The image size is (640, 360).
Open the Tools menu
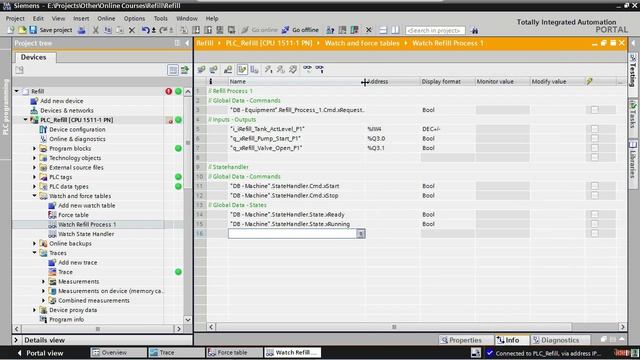coord(160,18)
